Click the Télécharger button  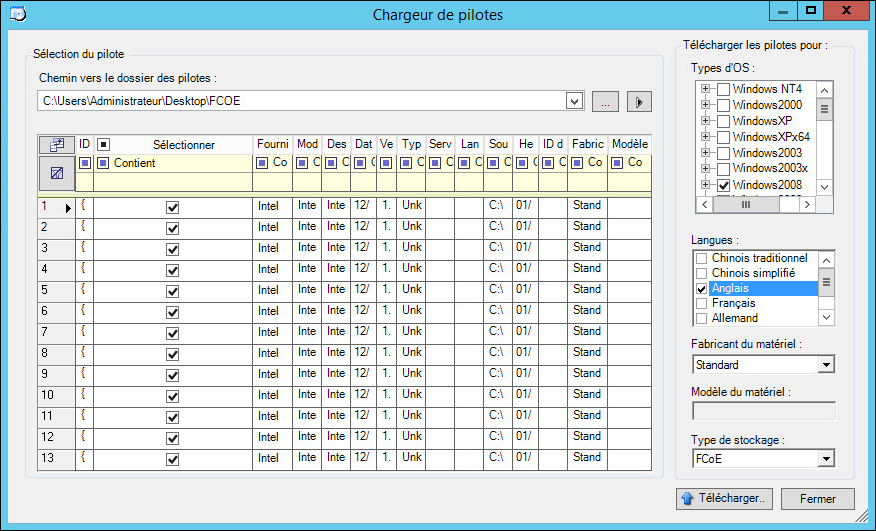[724, 498]
